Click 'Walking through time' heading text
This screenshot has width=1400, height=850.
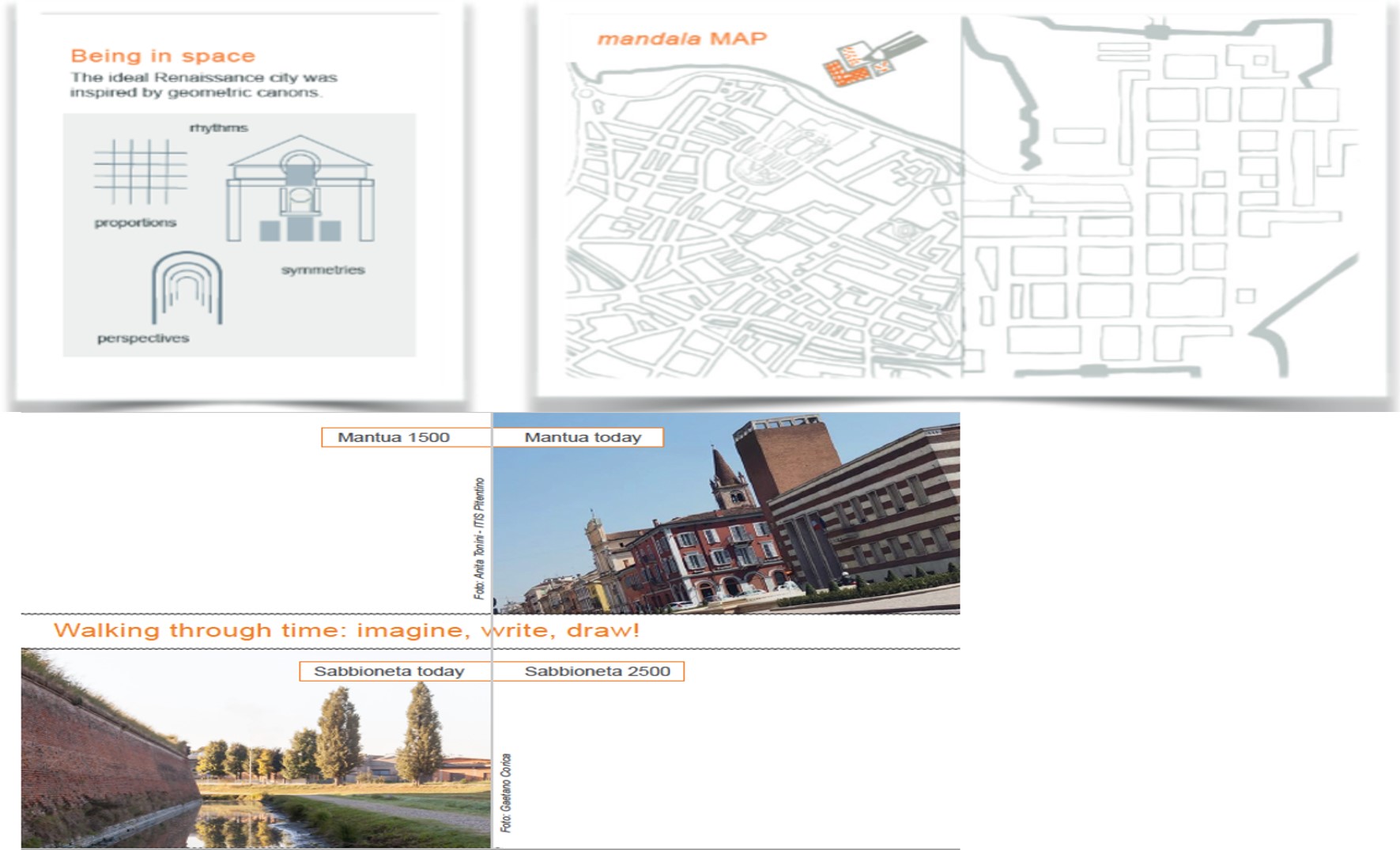tap(346, 631)
